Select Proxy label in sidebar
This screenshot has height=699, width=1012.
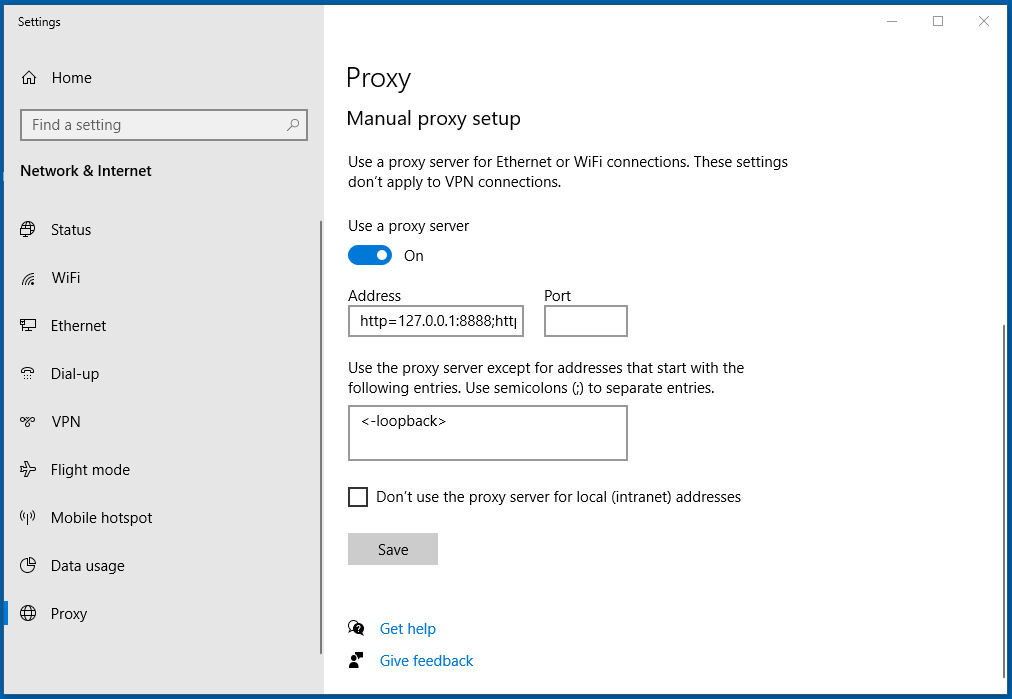[69, 614]
